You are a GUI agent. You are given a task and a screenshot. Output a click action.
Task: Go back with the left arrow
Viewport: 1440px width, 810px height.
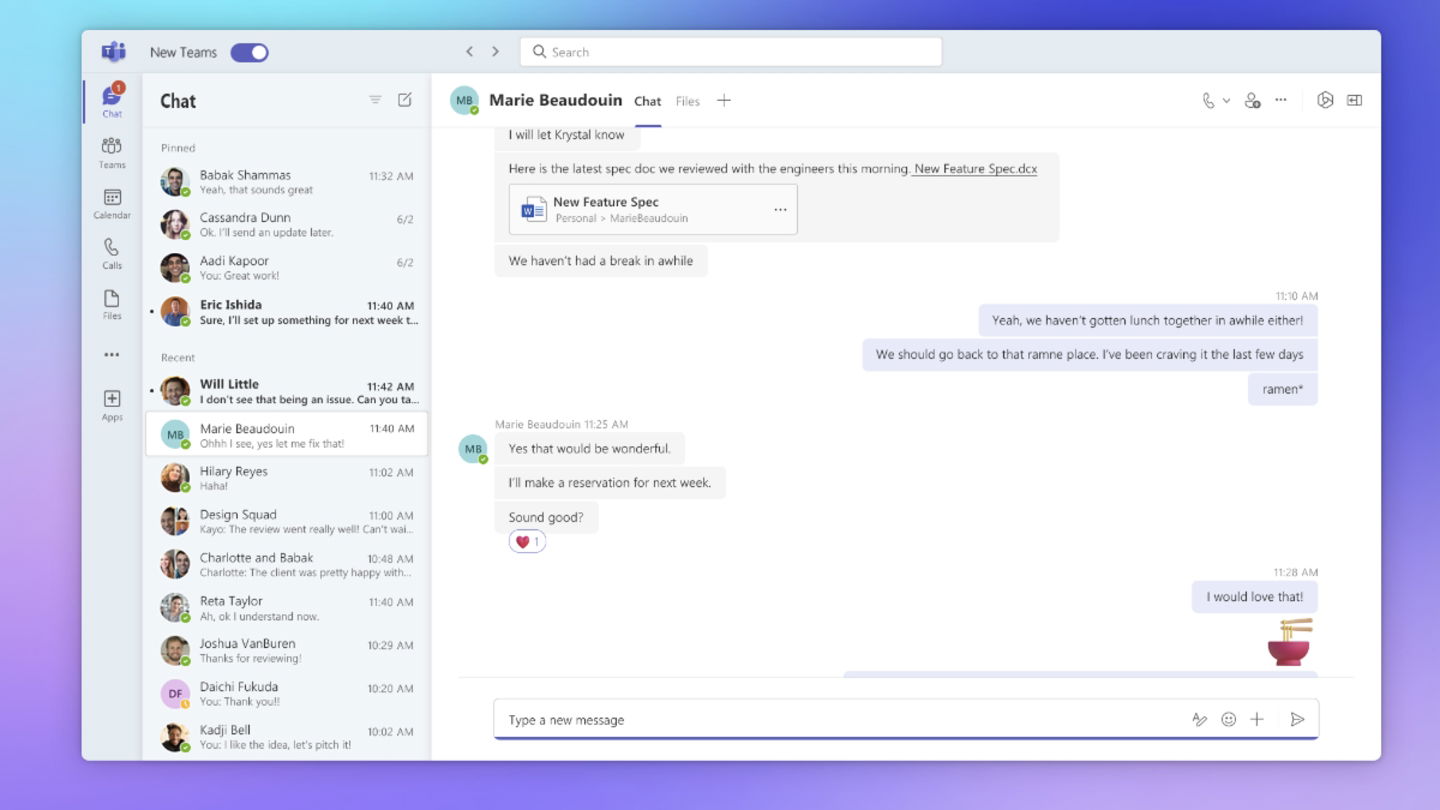470,52
